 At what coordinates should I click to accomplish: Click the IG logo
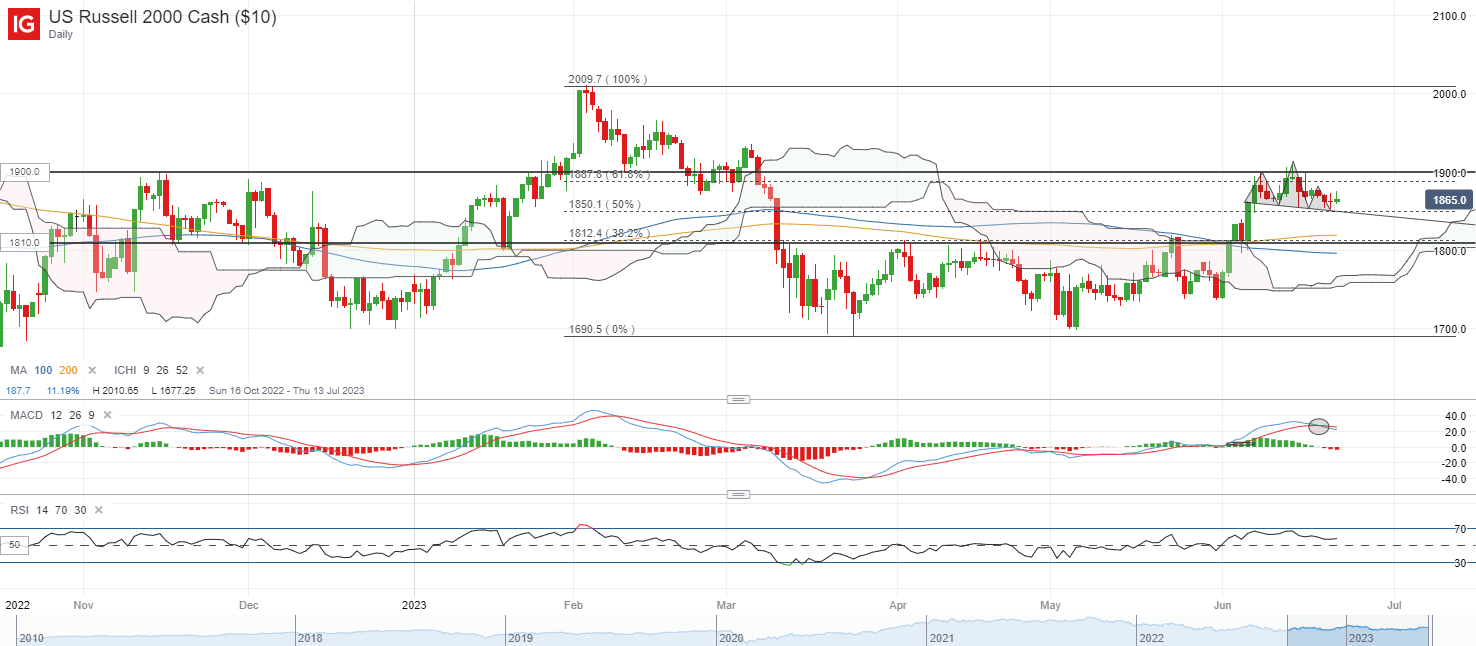point(24,24)
